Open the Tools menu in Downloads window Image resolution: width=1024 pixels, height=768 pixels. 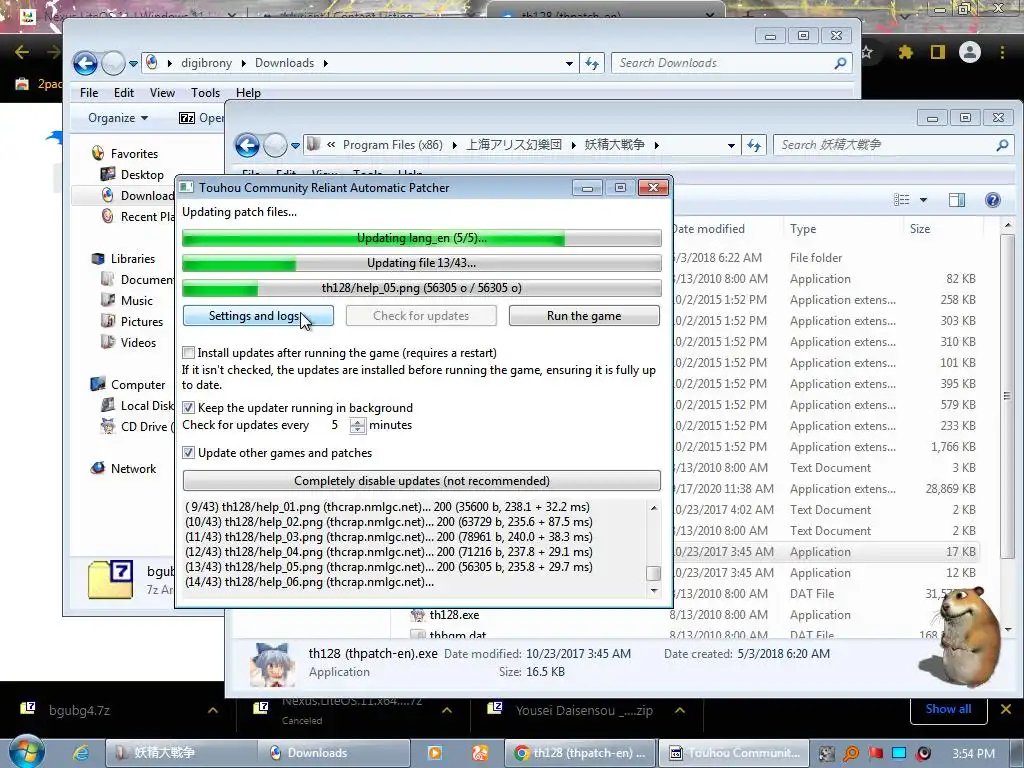click(x=205, y=93)
